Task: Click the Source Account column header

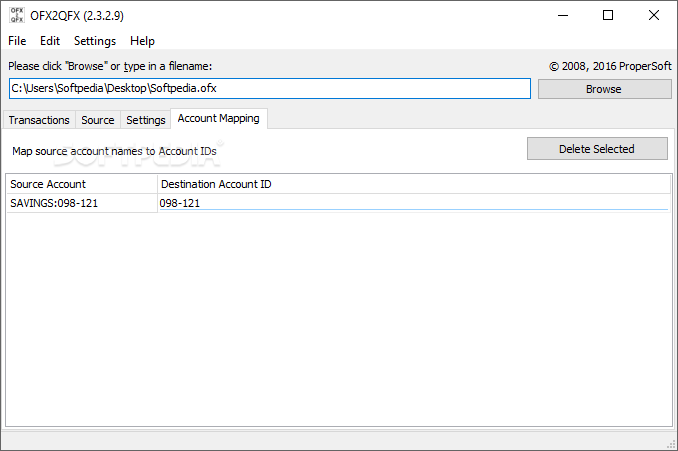Action: [x=82, y=184]
